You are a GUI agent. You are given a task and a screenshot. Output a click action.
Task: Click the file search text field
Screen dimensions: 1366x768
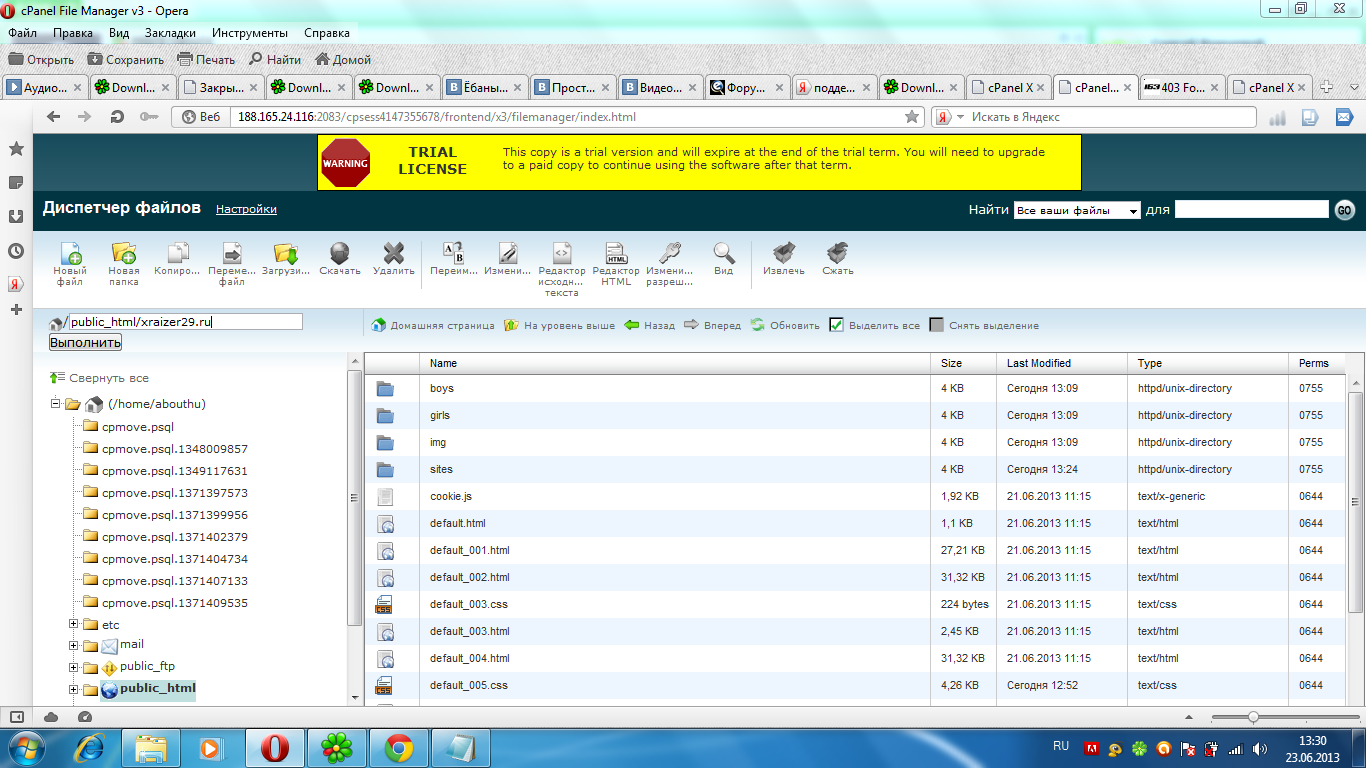1251,209
